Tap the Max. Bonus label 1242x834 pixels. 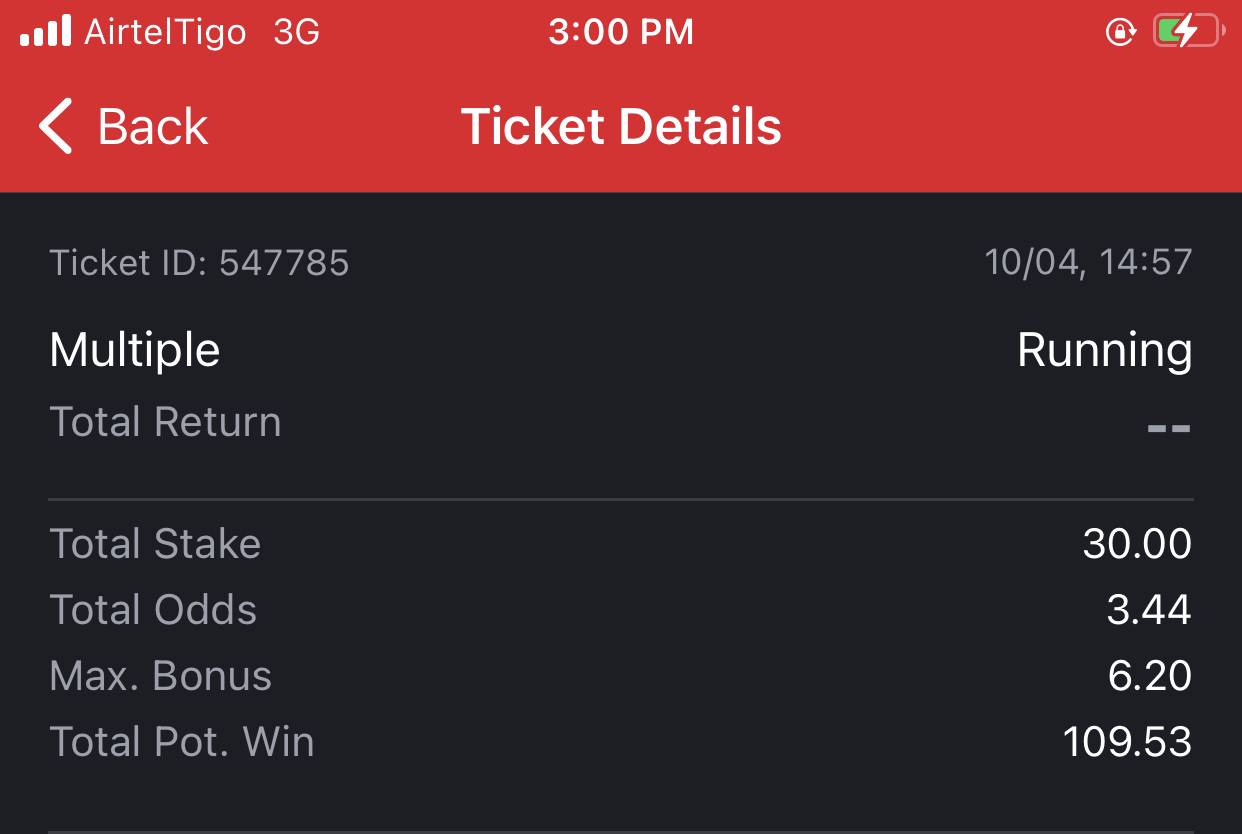160,676
